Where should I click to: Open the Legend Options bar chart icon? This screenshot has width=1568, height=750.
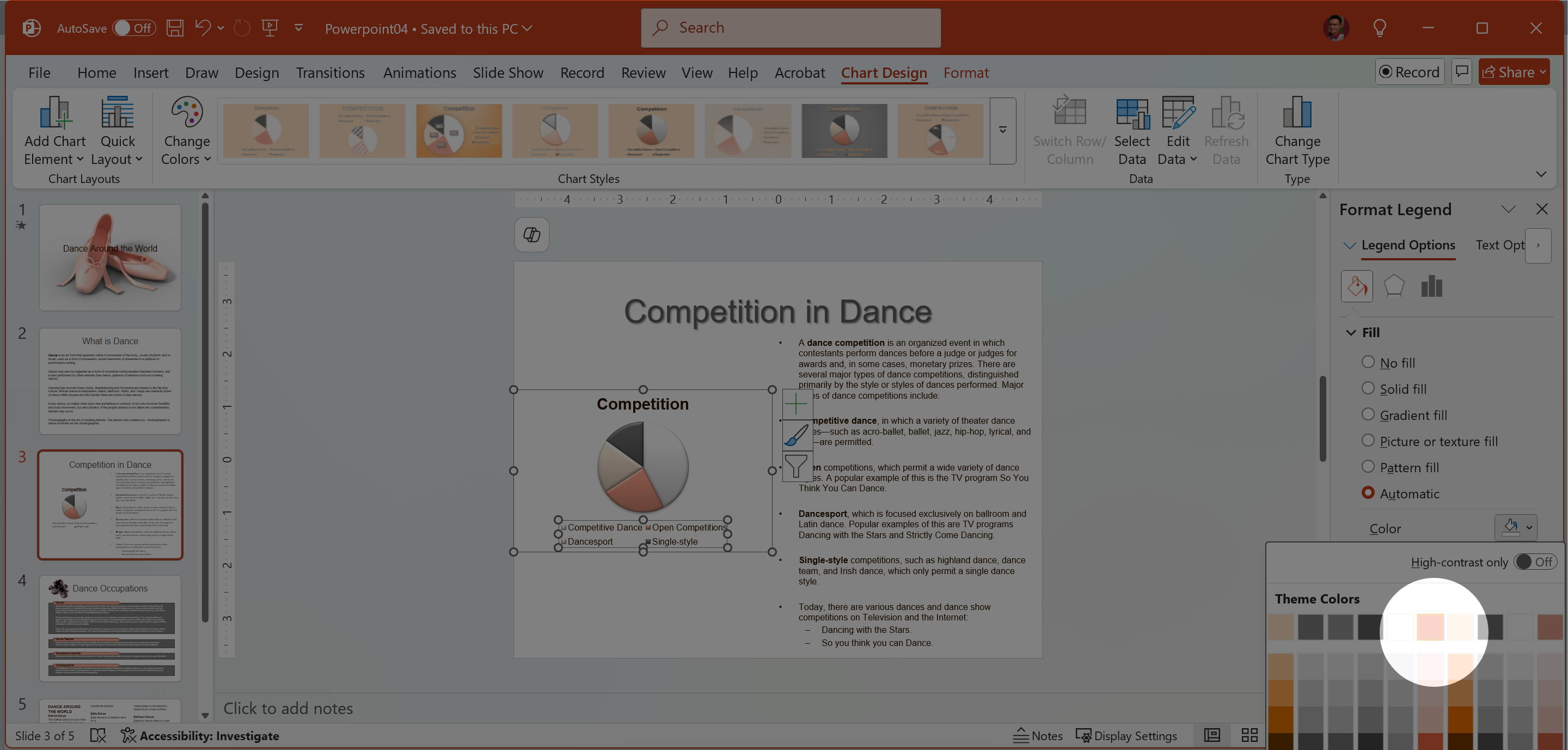coord(1432,285)
